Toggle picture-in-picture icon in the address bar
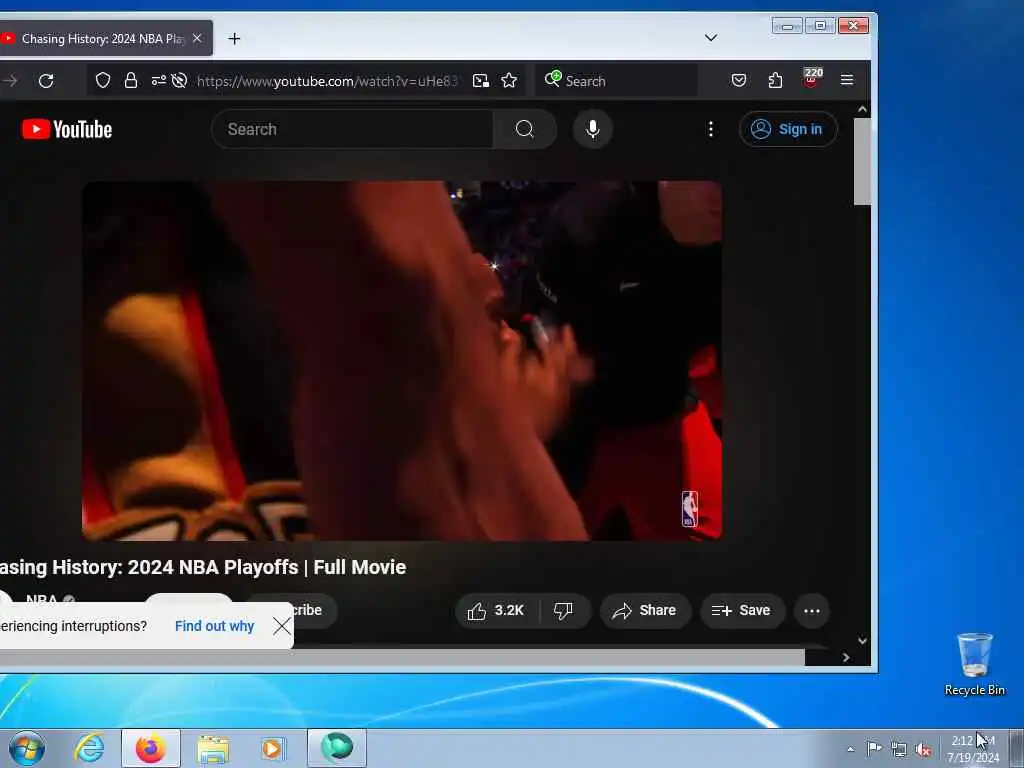This screenshot has height=768, width=1024. point(481,80)
